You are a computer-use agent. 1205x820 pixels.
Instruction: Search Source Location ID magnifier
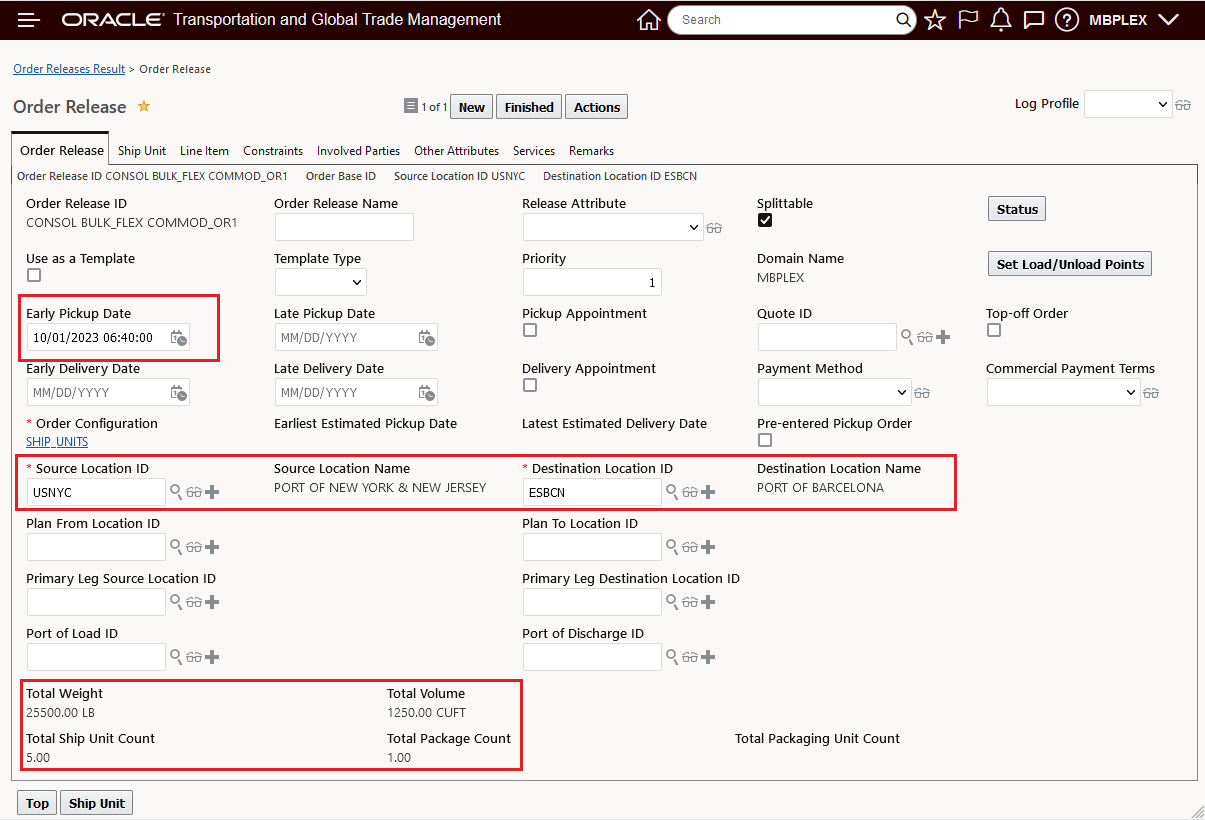[x=176, y=492]
